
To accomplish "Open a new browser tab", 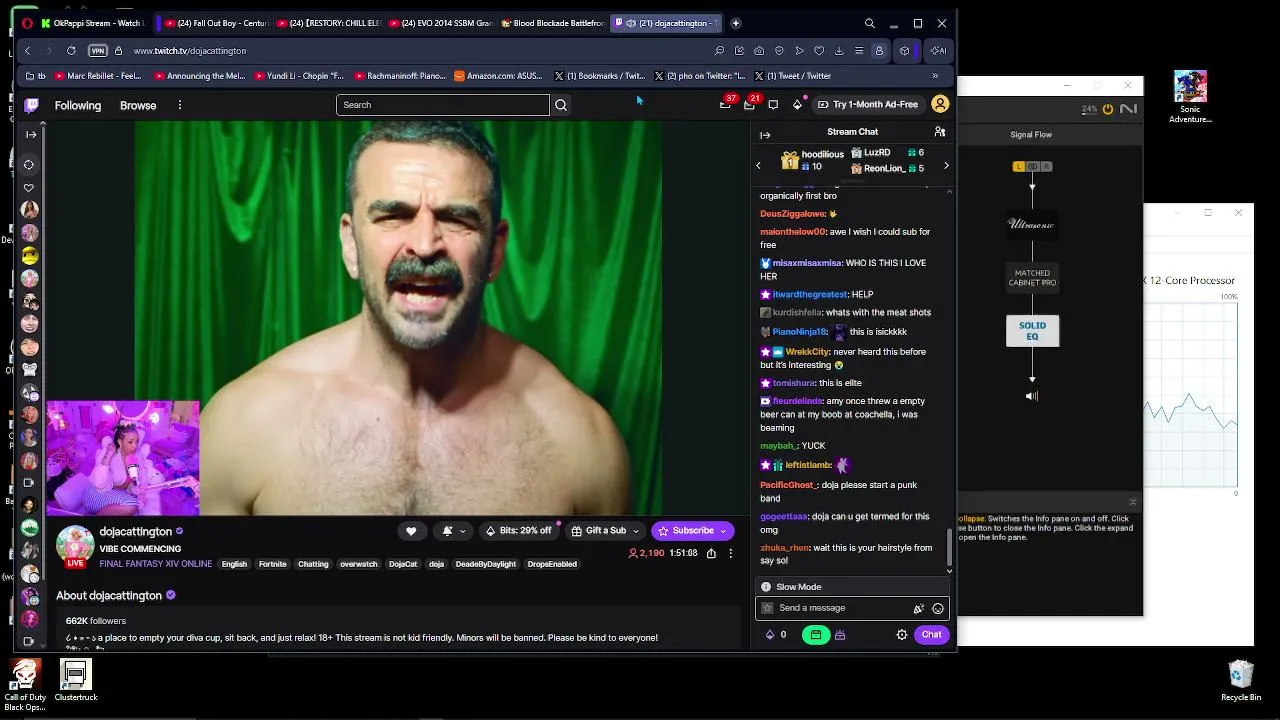I will tap(736, 23).
